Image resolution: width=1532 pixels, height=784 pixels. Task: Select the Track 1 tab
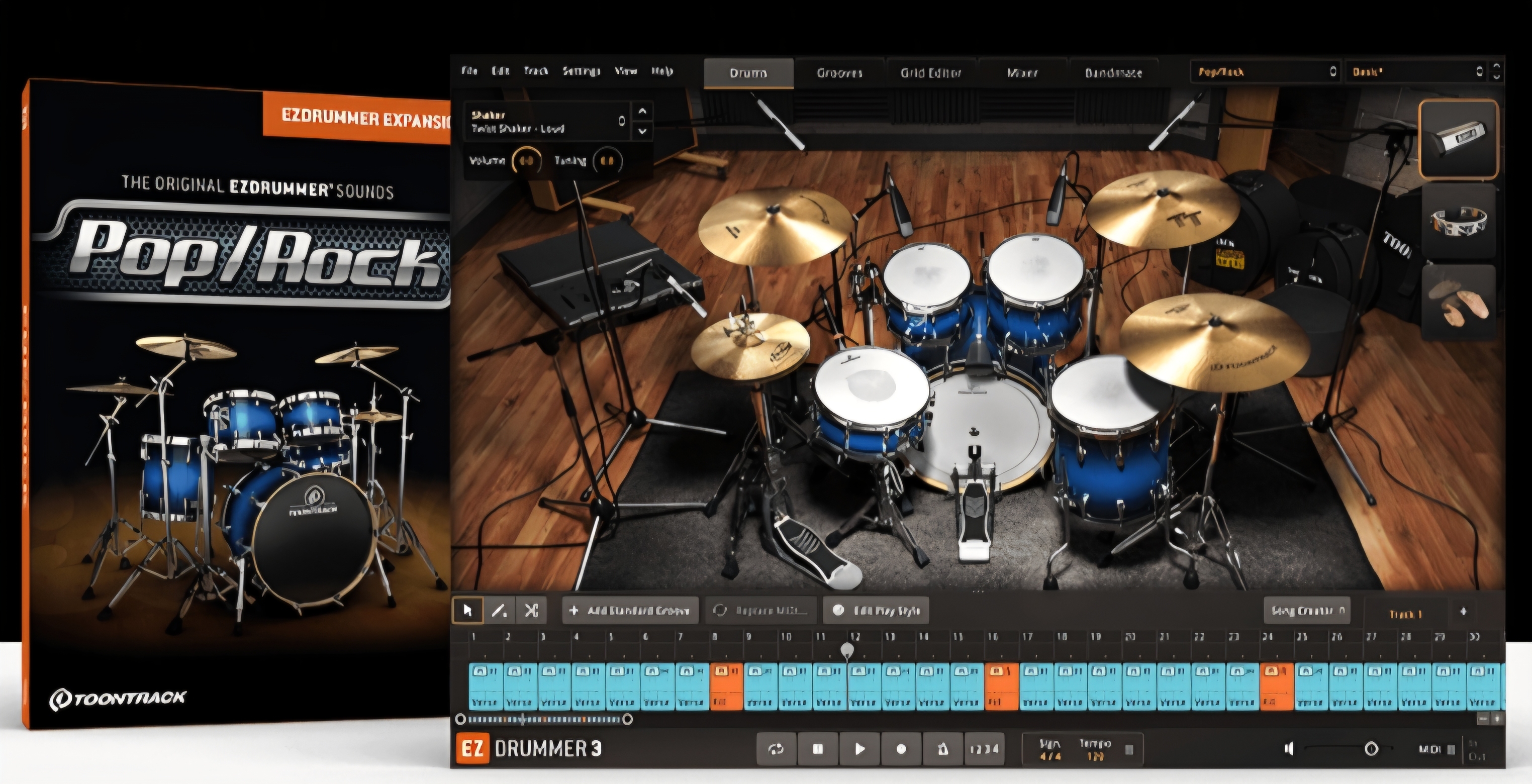(1406, 614)
